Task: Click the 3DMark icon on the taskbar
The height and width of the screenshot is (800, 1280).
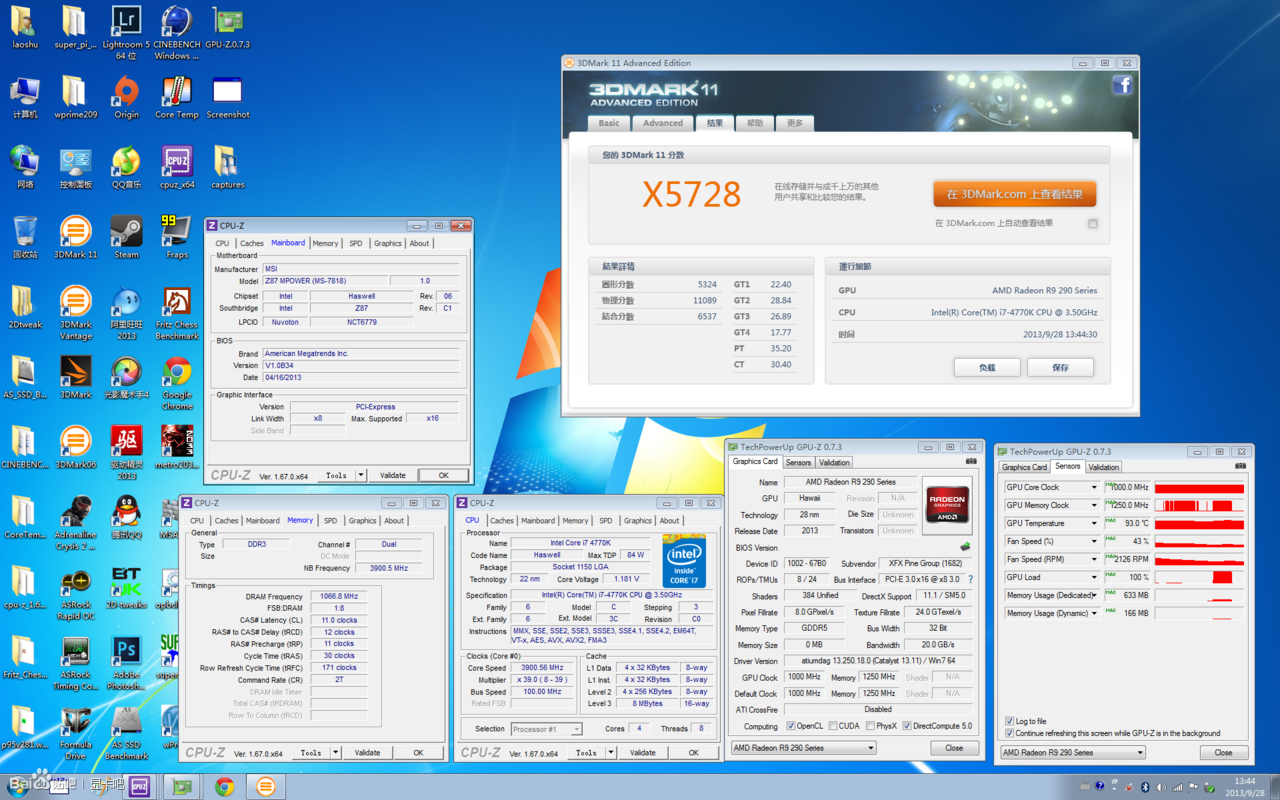Action: [265, 787]
